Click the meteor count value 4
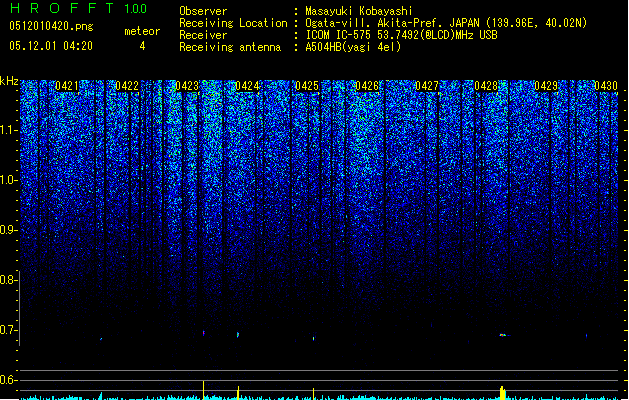Viewport: 629px width, 400px height. [x=142, y=46]
